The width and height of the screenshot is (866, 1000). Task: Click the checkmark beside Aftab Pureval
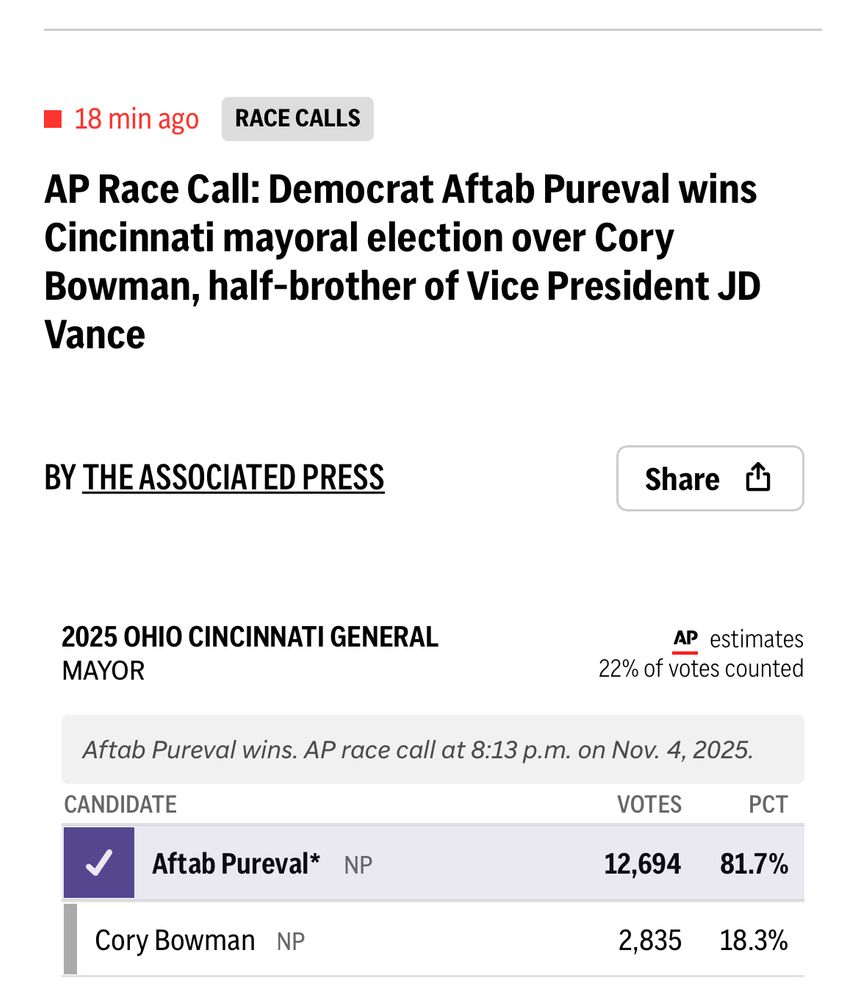coord(98,862)
